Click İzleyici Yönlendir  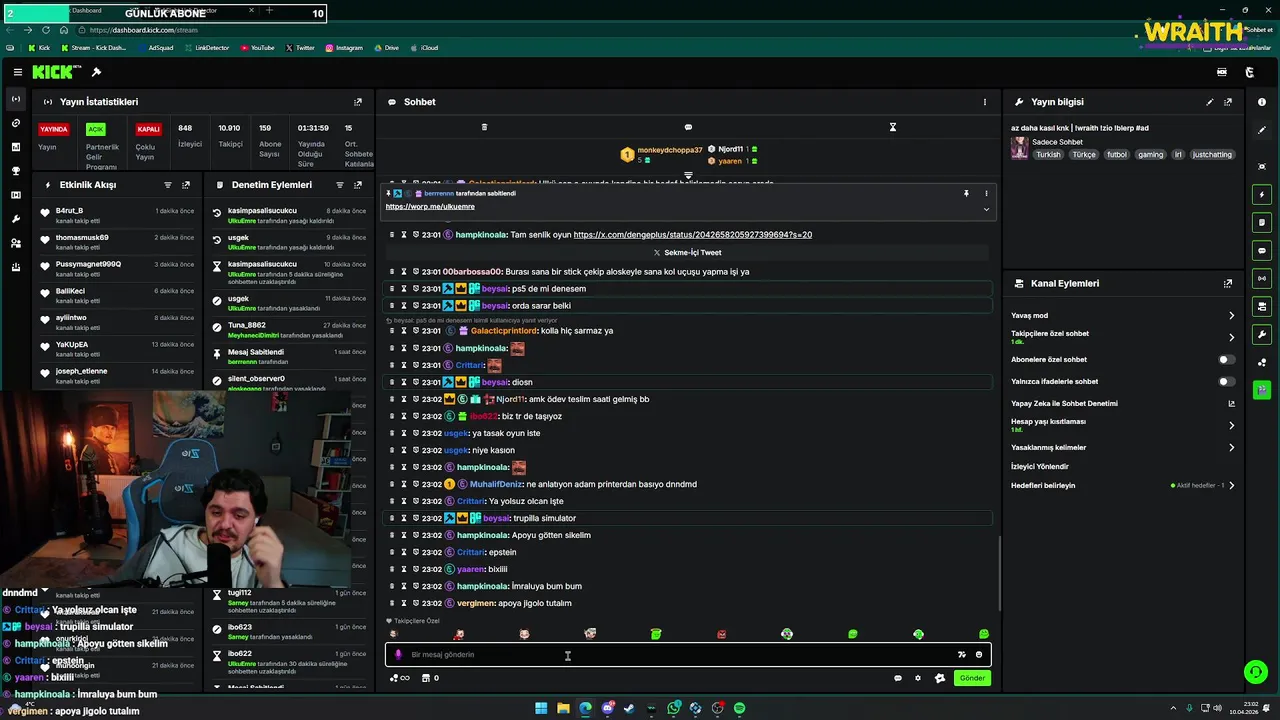tap(1040, 466)
